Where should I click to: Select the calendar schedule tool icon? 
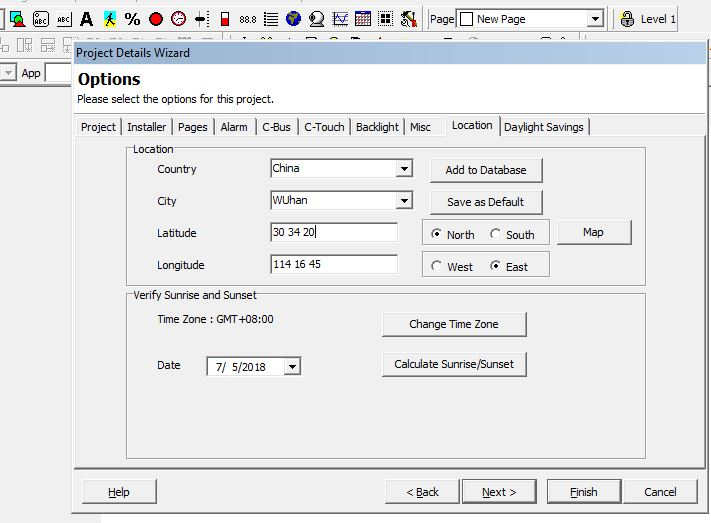363,19
